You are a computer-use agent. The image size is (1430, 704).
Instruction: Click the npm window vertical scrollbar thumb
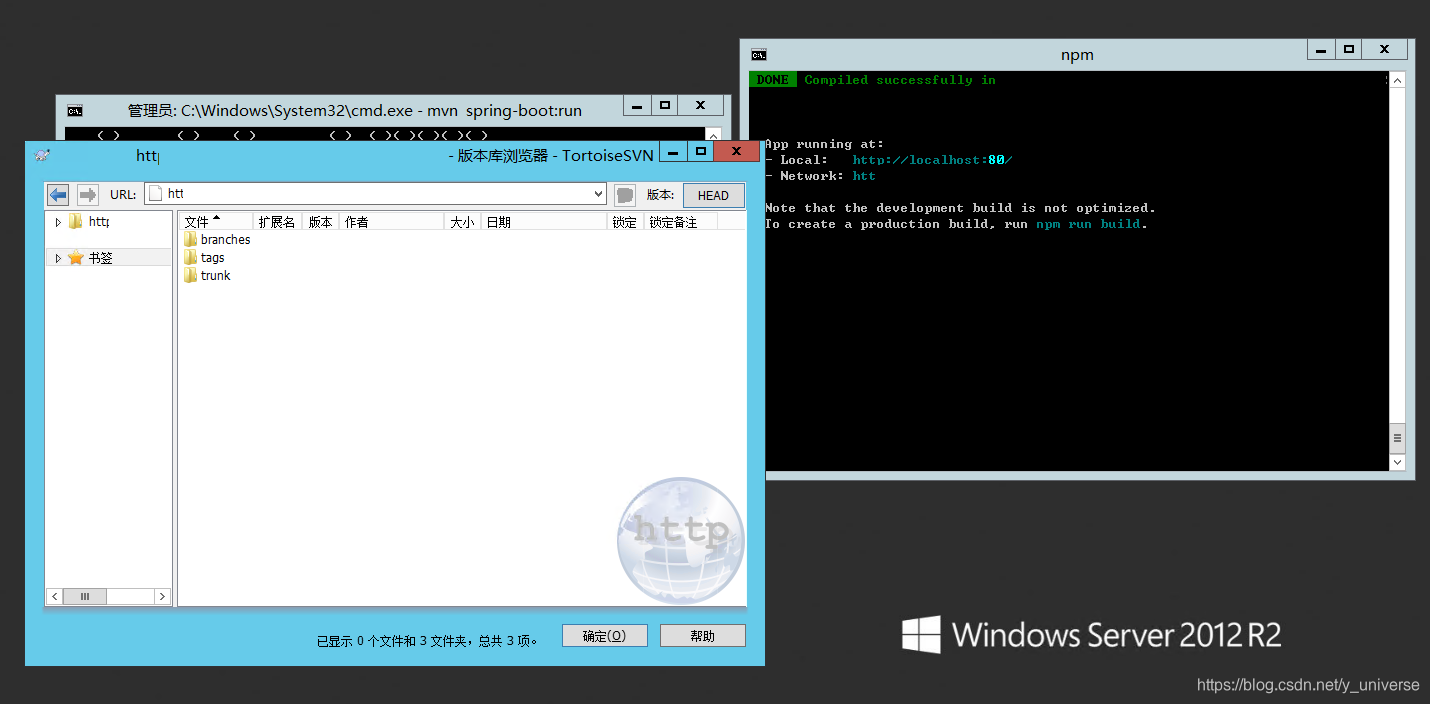[x=1397, y=437]
